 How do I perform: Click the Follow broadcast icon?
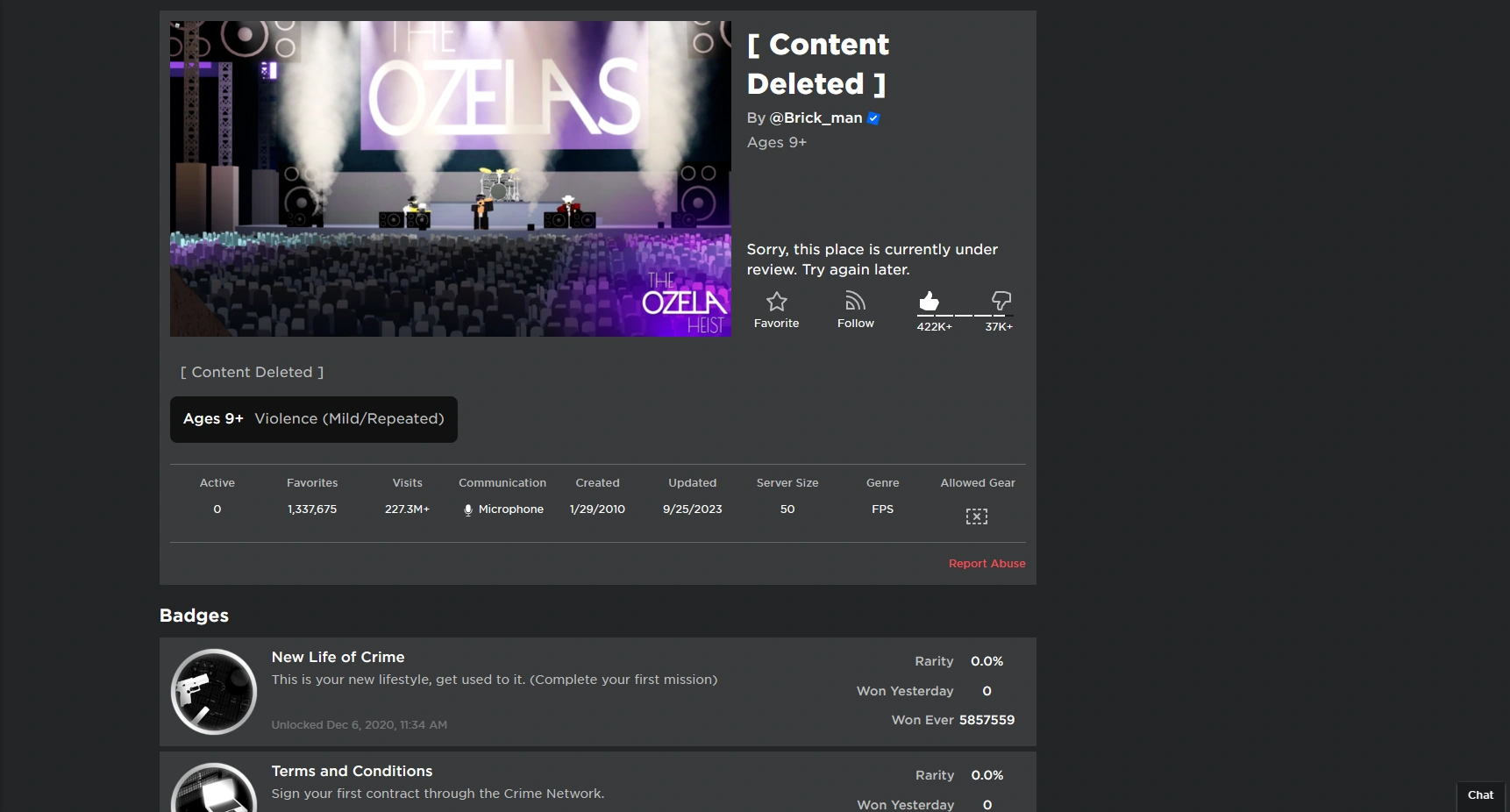click(x=856, y=302)
